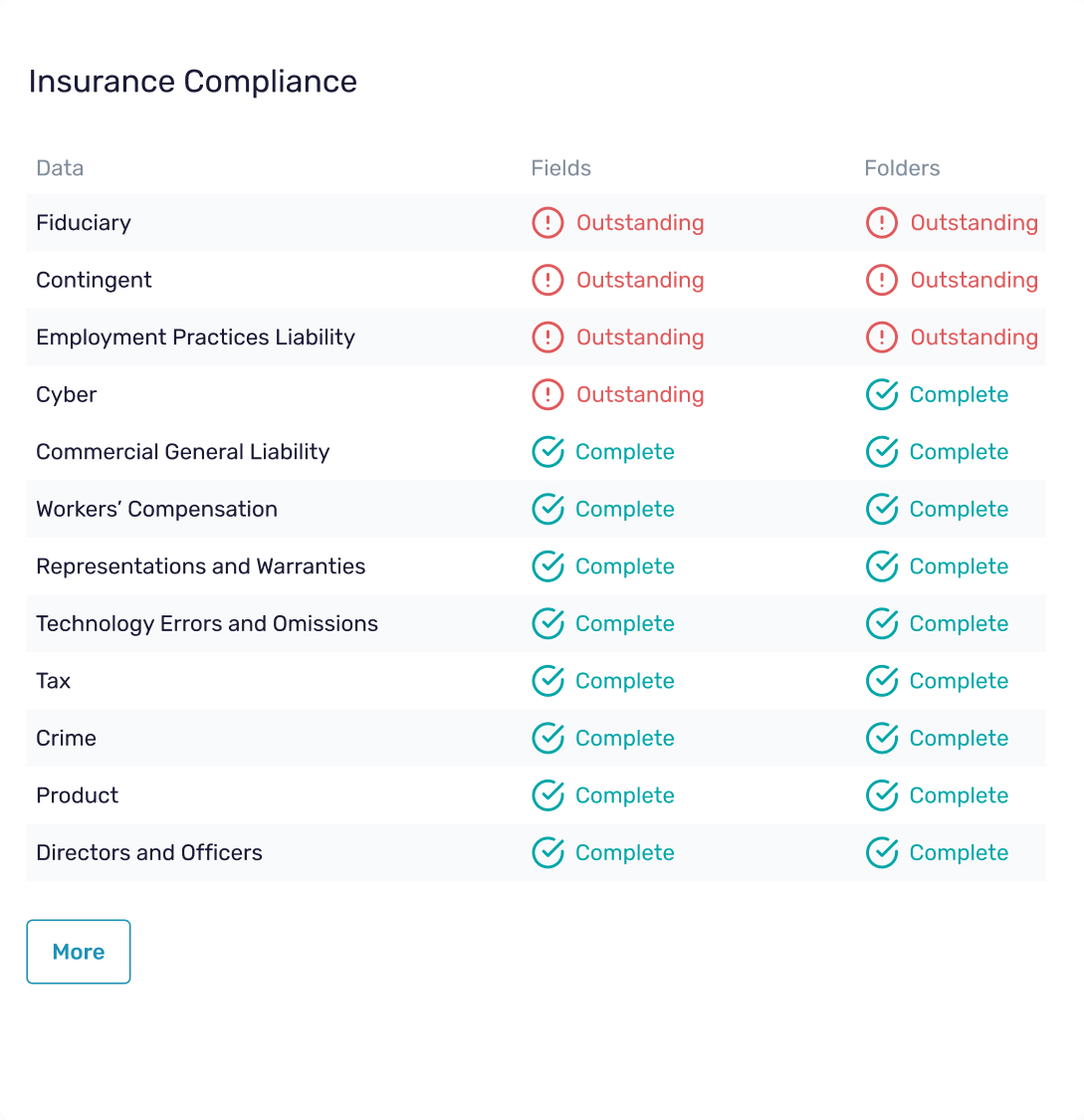This screenshot has height=1120, width=1084.
Task: Open Employment Practices Liability Folders Outstanding text
Action: 974,337
